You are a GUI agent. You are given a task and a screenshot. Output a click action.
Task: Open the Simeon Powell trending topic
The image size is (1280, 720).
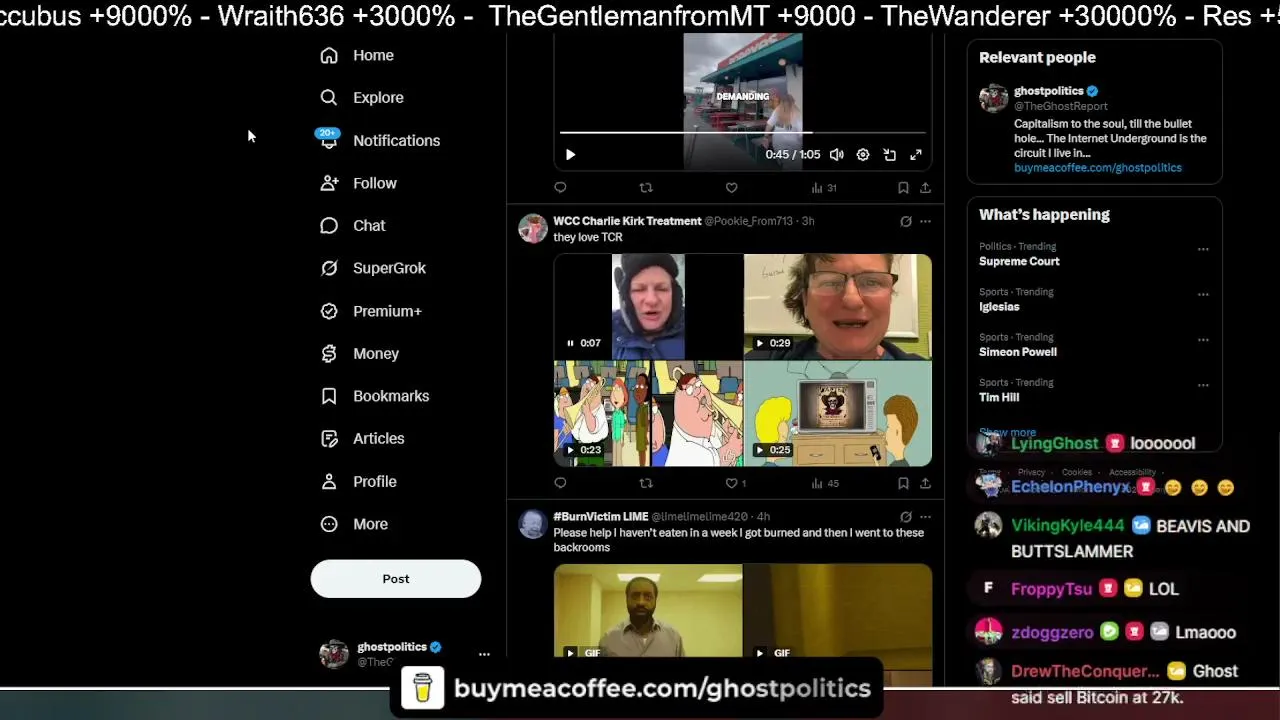pyautogui.click(x=1018, y=352)
